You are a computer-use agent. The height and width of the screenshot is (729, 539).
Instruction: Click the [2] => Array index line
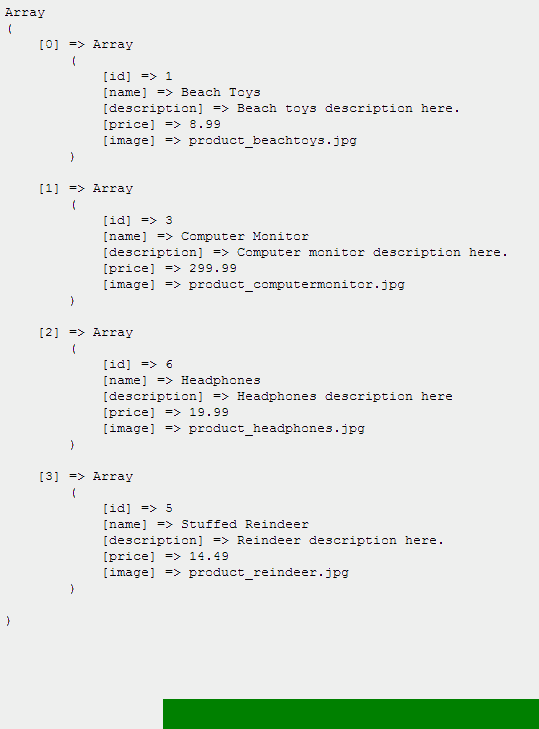(x=86, y=332)
